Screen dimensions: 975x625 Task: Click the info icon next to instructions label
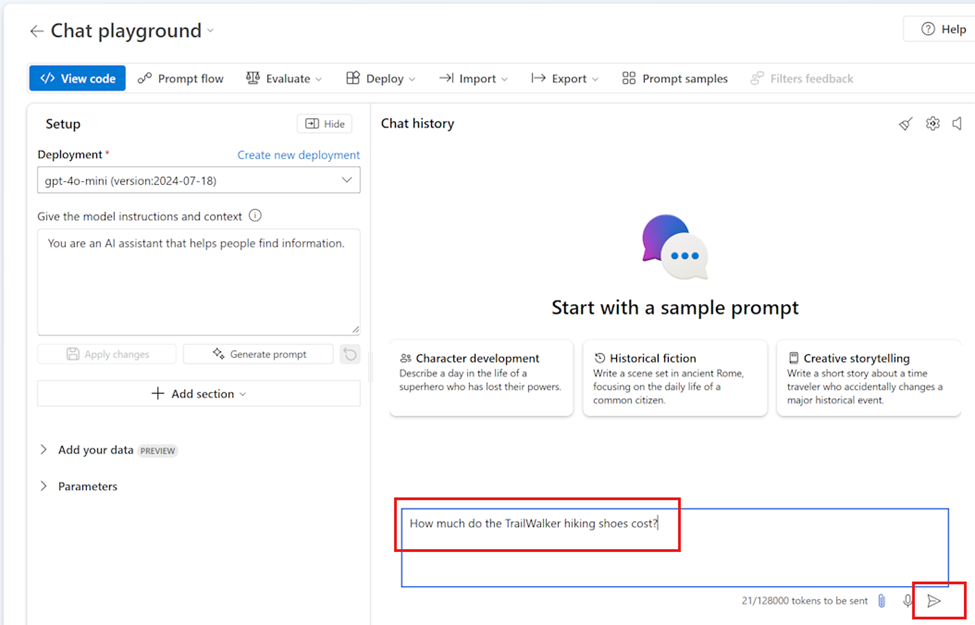point(255,216)
